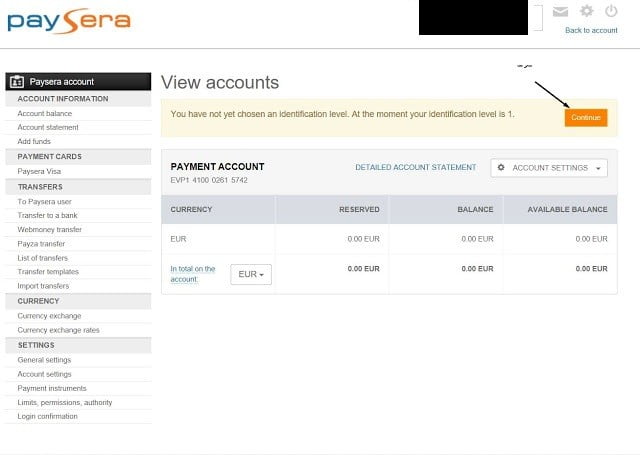Click the Paysera account ID card icon
Screen dimensions: 640x455
tap(17, 82)
